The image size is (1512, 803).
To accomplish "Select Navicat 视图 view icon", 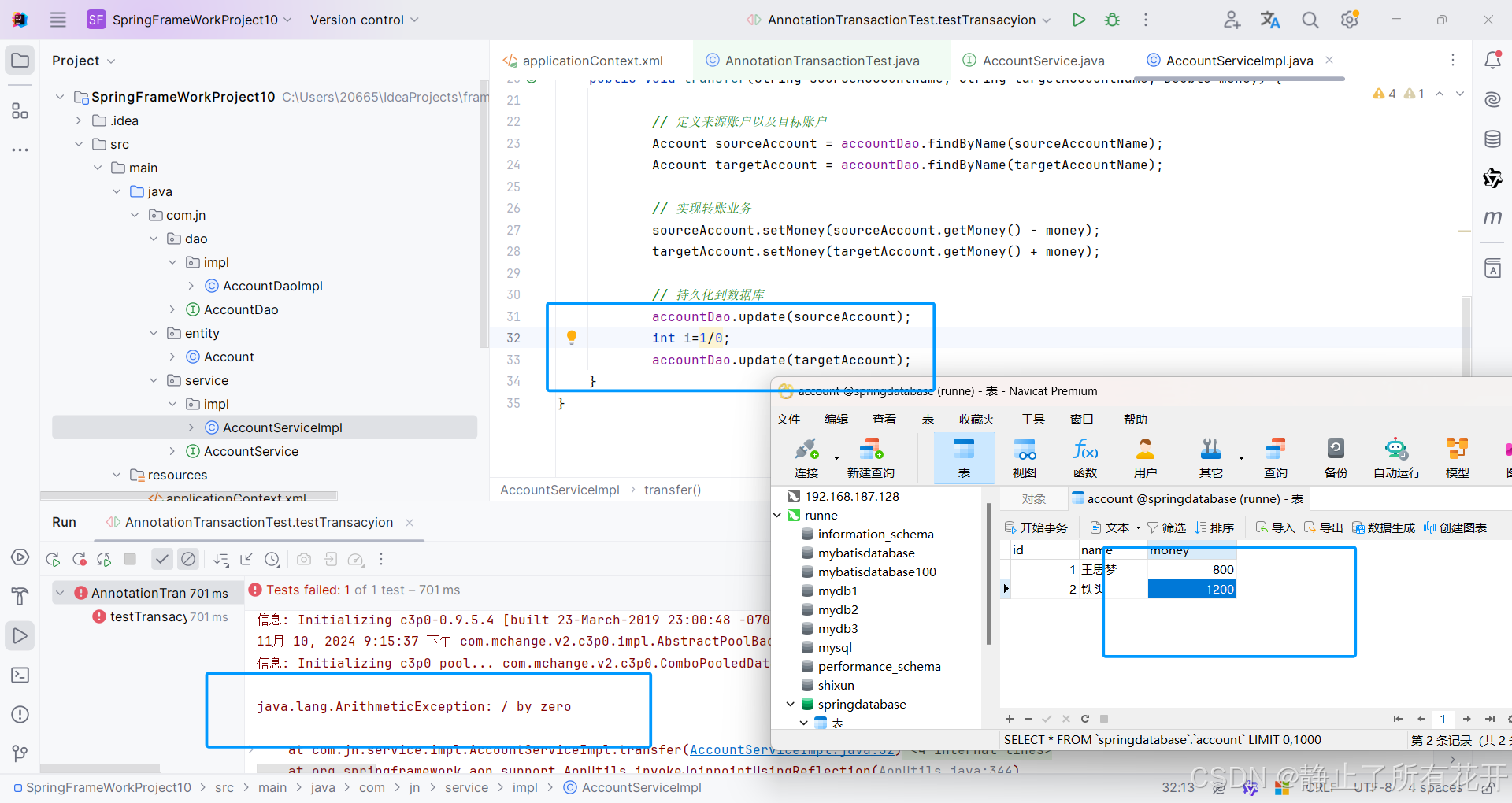I will point(1025,459).
